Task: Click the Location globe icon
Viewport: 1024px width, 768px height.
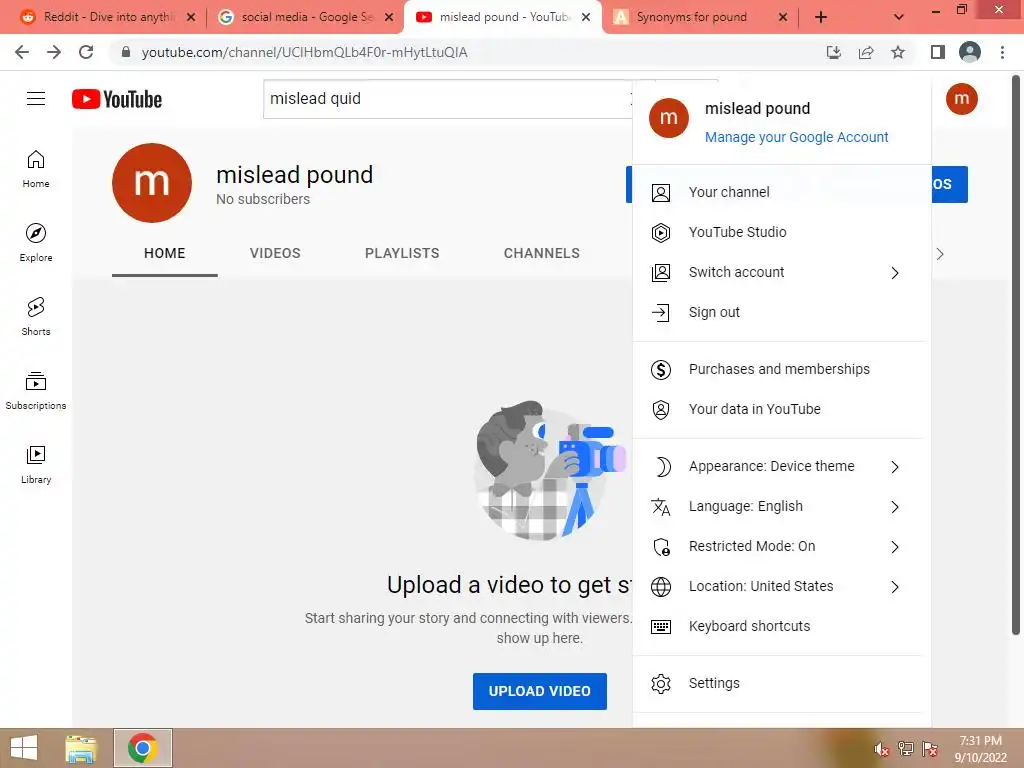Action: click(x=660, y=586)
